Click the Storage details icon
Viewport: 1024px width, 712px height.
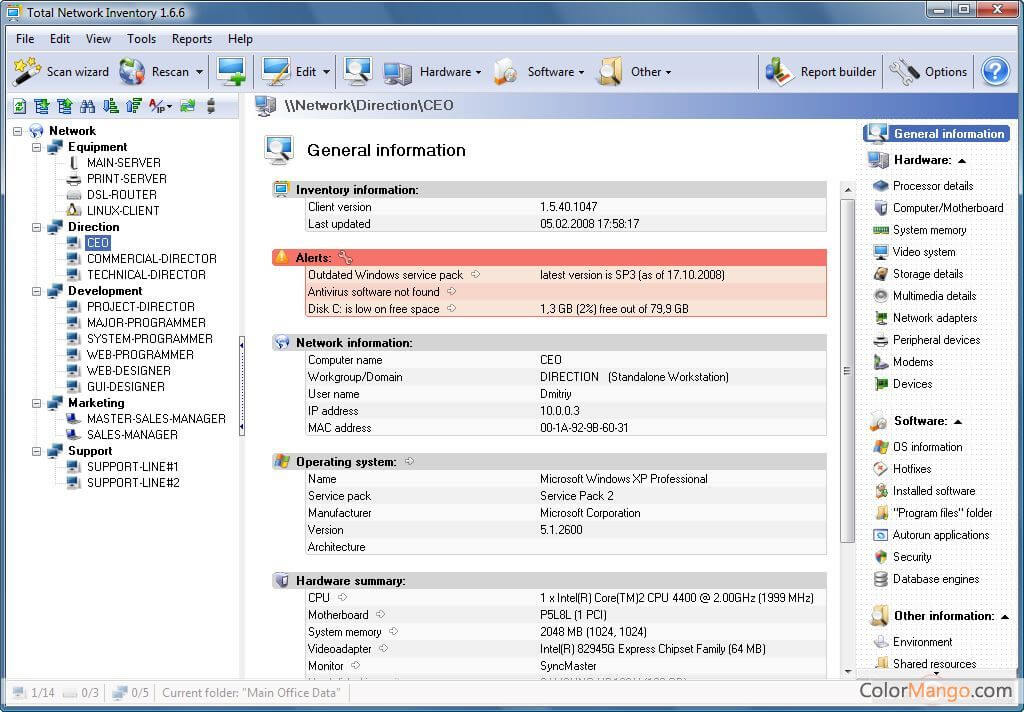click(x=881, y=274)
